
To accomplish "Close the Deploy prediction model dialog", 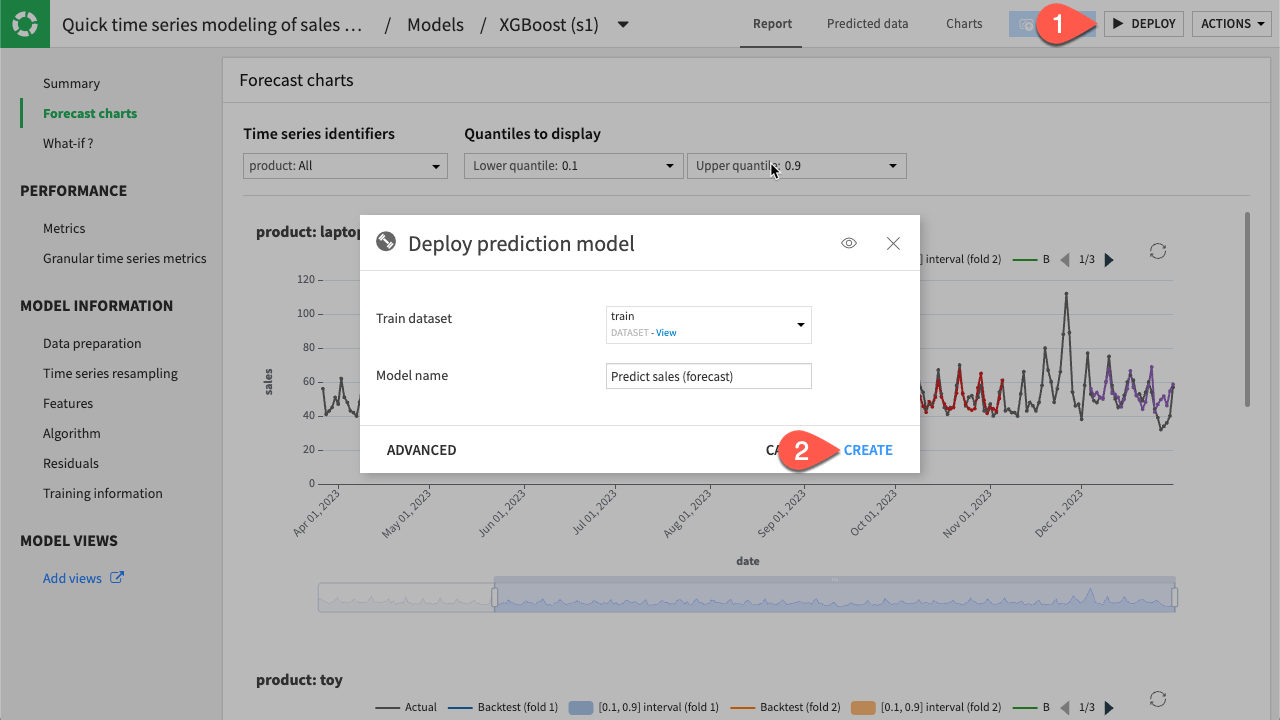I will click(893, 243).
